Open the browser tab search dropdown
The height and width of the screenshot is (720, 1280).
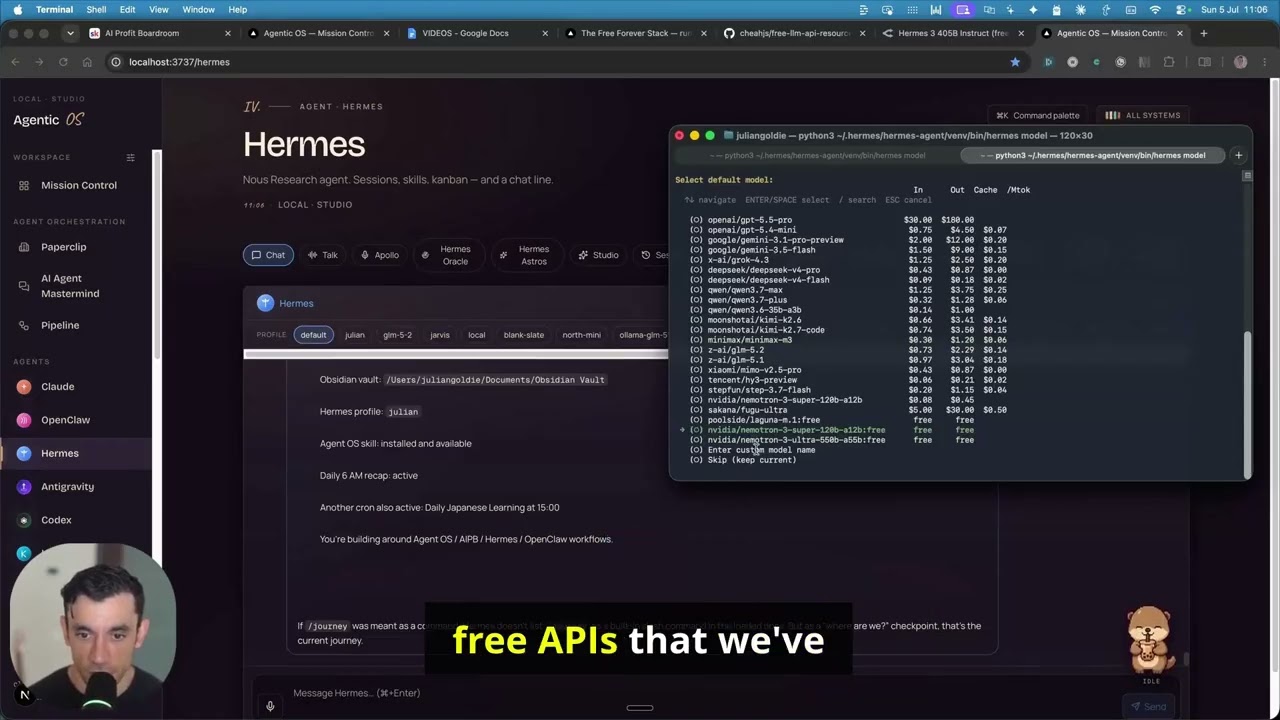point(69,33)
